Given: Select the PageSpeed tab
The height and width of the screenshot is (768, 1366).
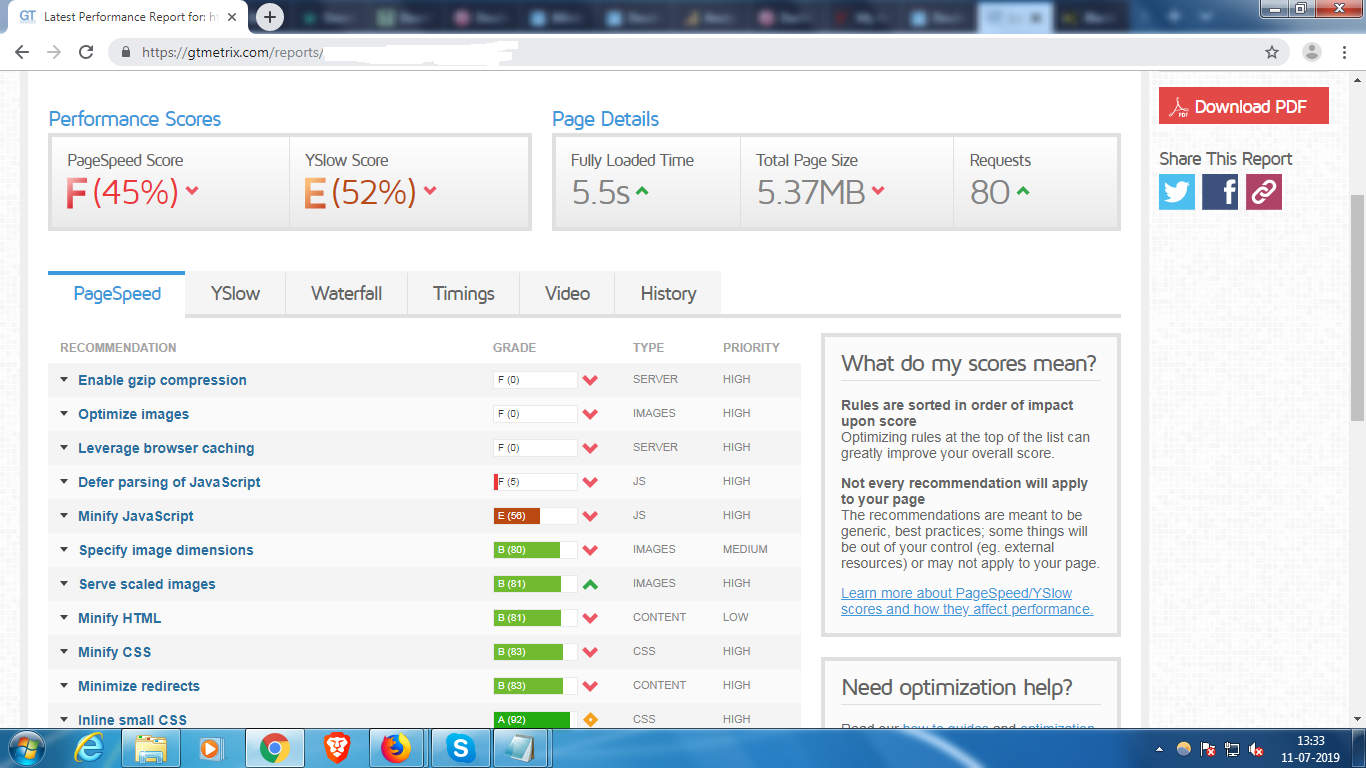Looking at the screenshot, I should (x=117, y=294).
